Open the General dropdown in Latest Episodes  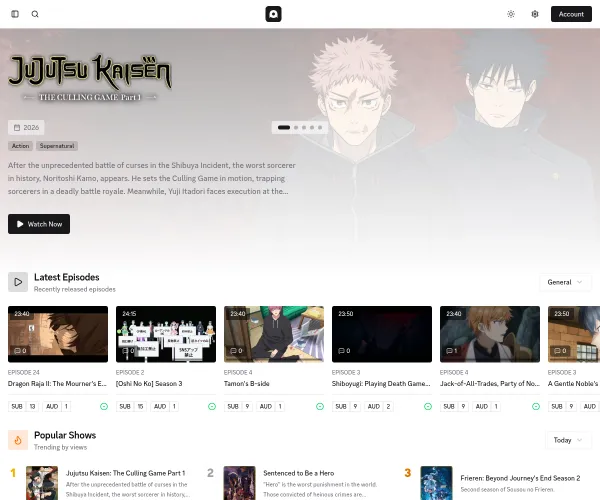tap(565, 282)
